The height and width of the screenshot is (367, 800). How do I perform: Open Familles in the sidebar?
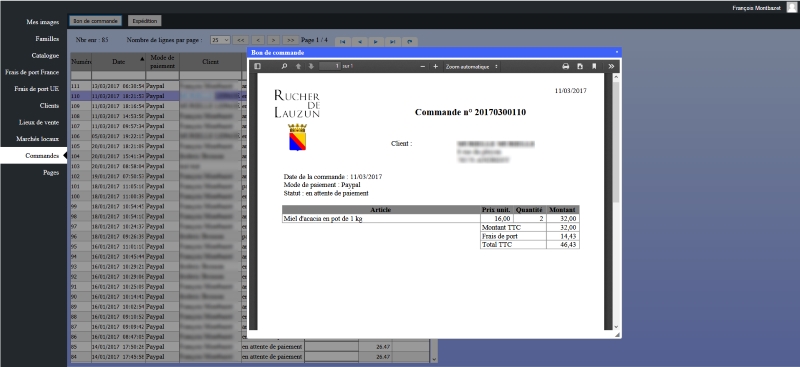pos(47,39)
